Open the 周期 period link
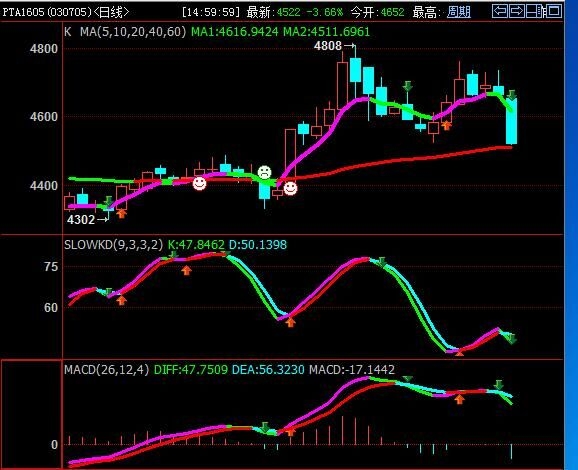This screenshot has width=578, height=470. click(x=459, y=12)
